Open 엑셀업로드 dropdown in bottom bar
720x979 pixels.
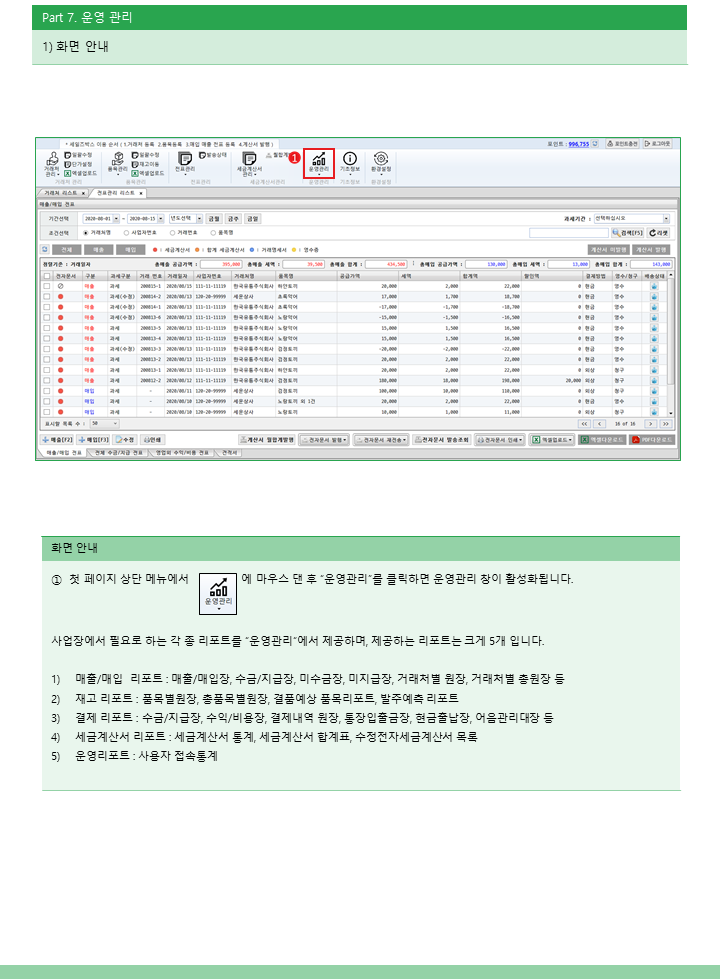(x=553, y=440)
